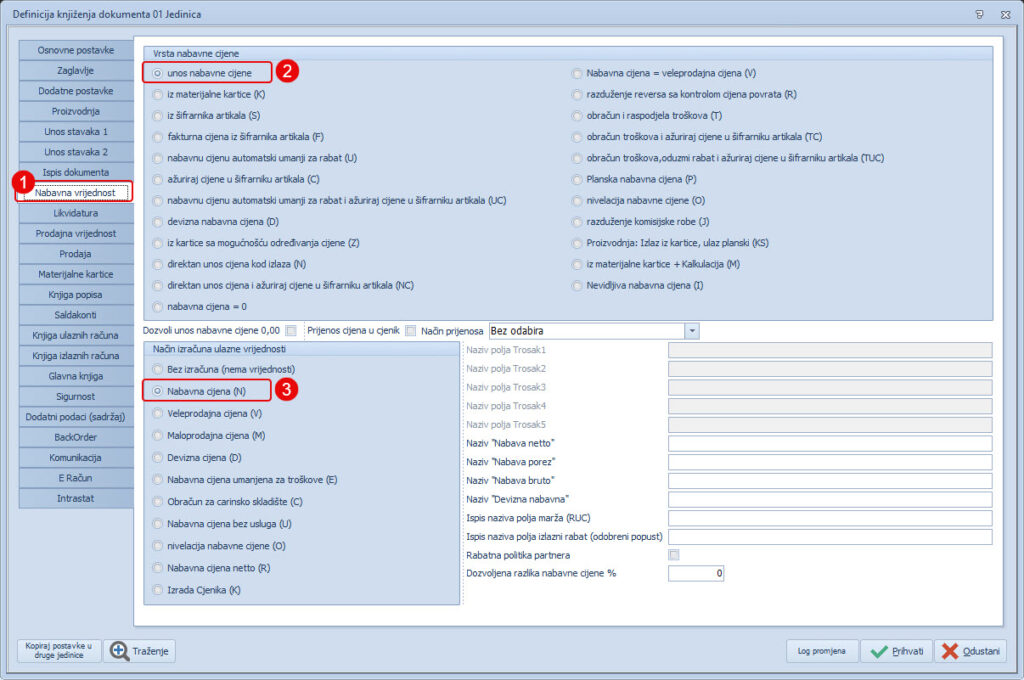Go to the Glavna knjiga tab

pyautogui.click(x=76, y=376)
